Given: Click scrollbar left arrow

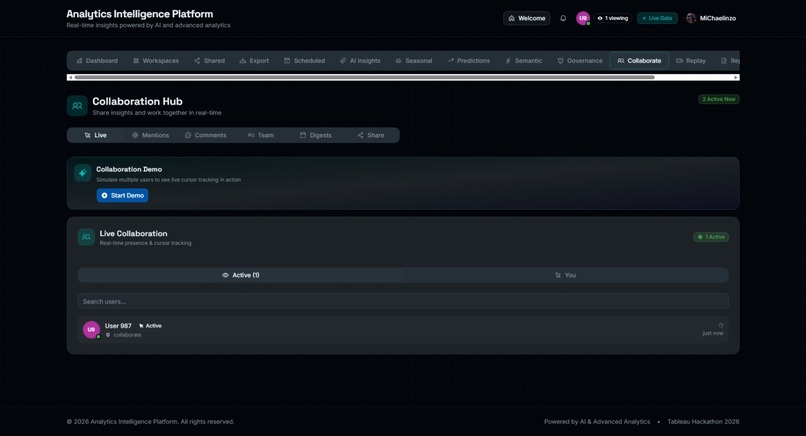Looking at the screenshot, I should pyautogui.click(x=70, y=77).
